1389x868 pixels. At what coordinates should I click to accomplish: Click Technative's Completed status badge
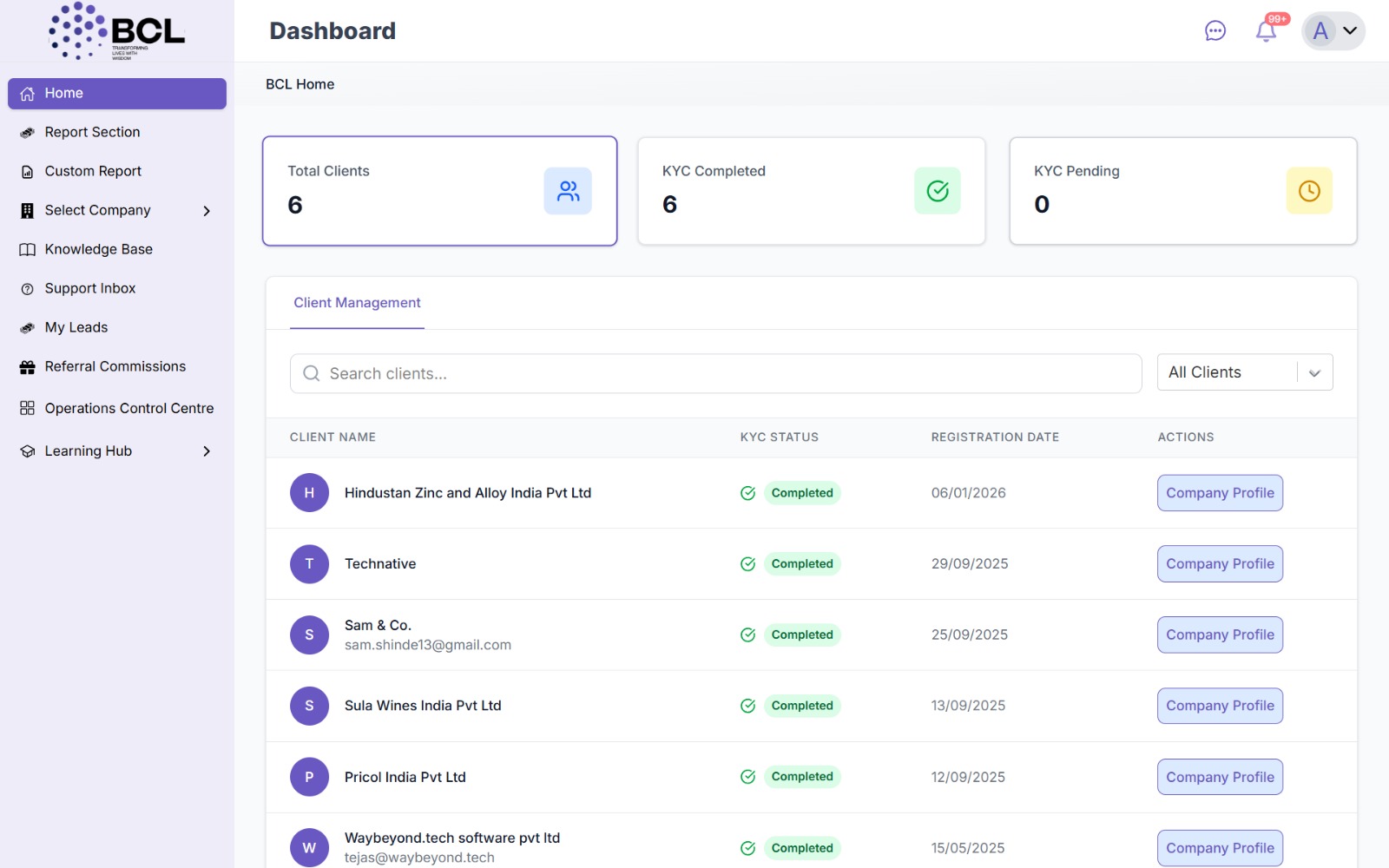(802, 564)
